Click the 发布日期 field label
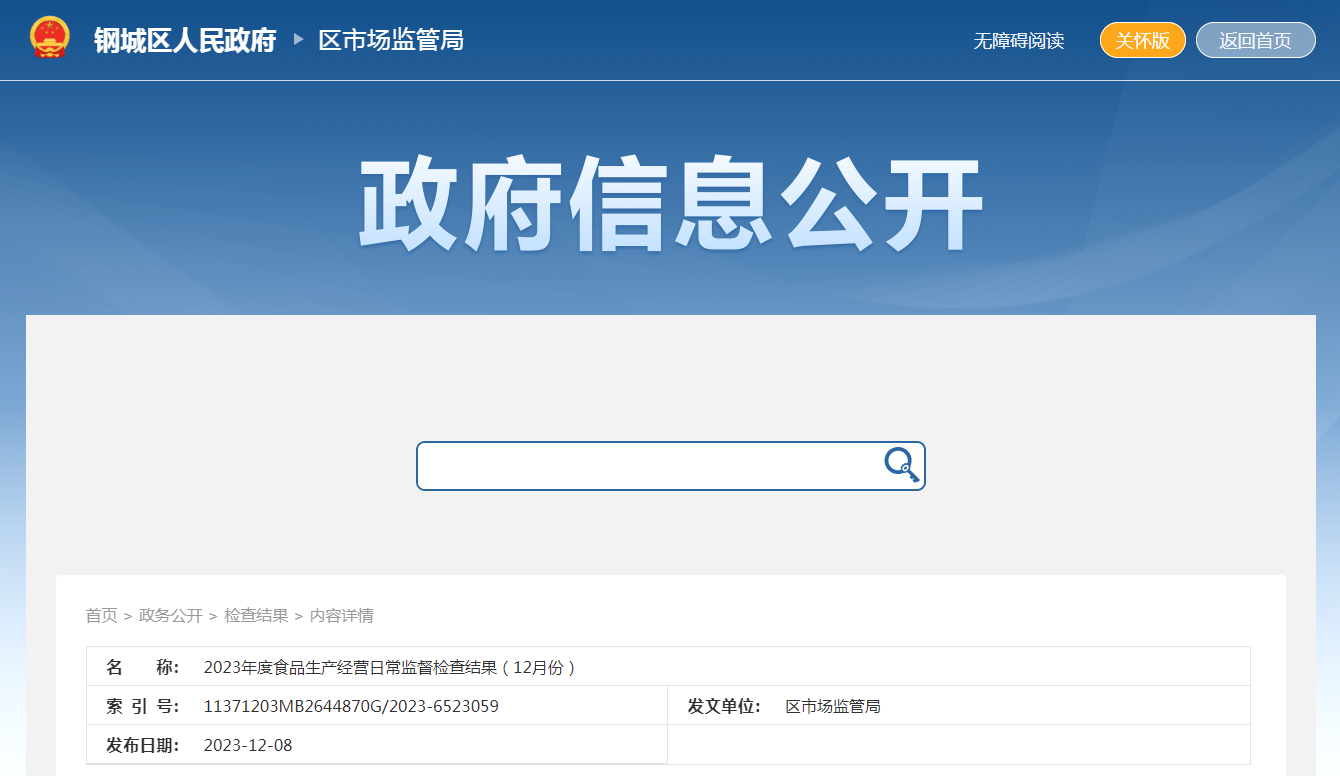 (x=143, y=745)
